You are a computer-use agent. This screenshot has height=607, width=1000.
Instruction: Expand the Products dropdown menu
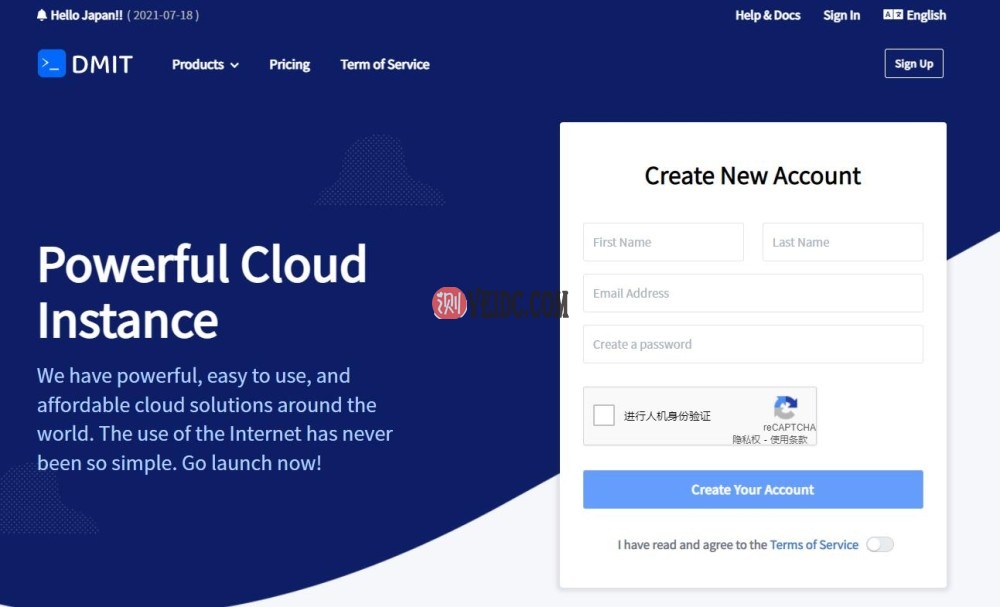(x=198, y=64)
